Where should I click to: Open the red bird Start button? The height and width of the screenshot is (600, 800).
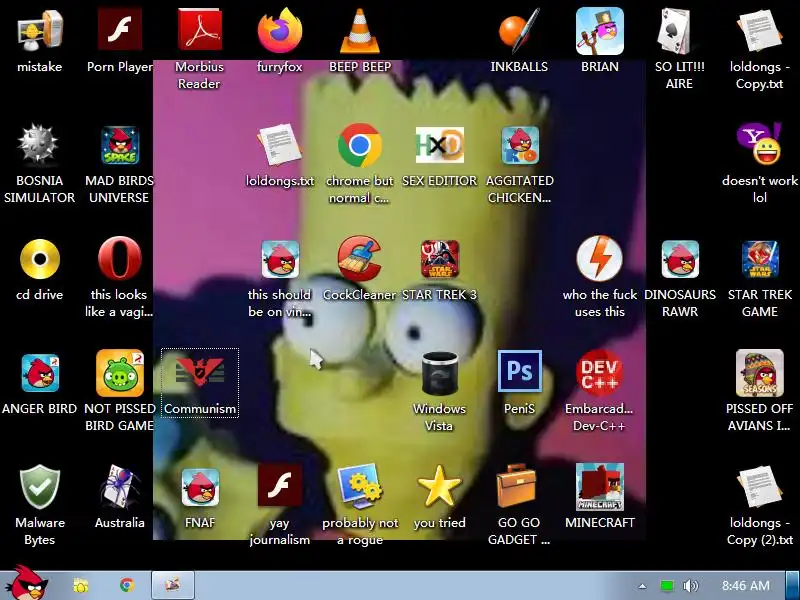pyautogui.click(x=28, y=583)
